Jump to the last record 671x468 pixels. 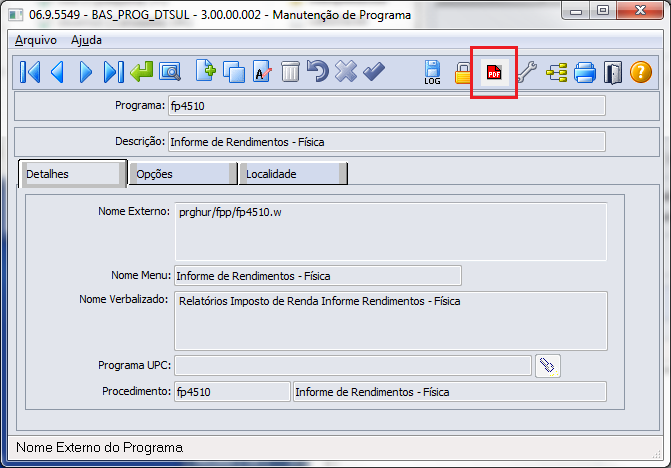(x=113, y=72)
